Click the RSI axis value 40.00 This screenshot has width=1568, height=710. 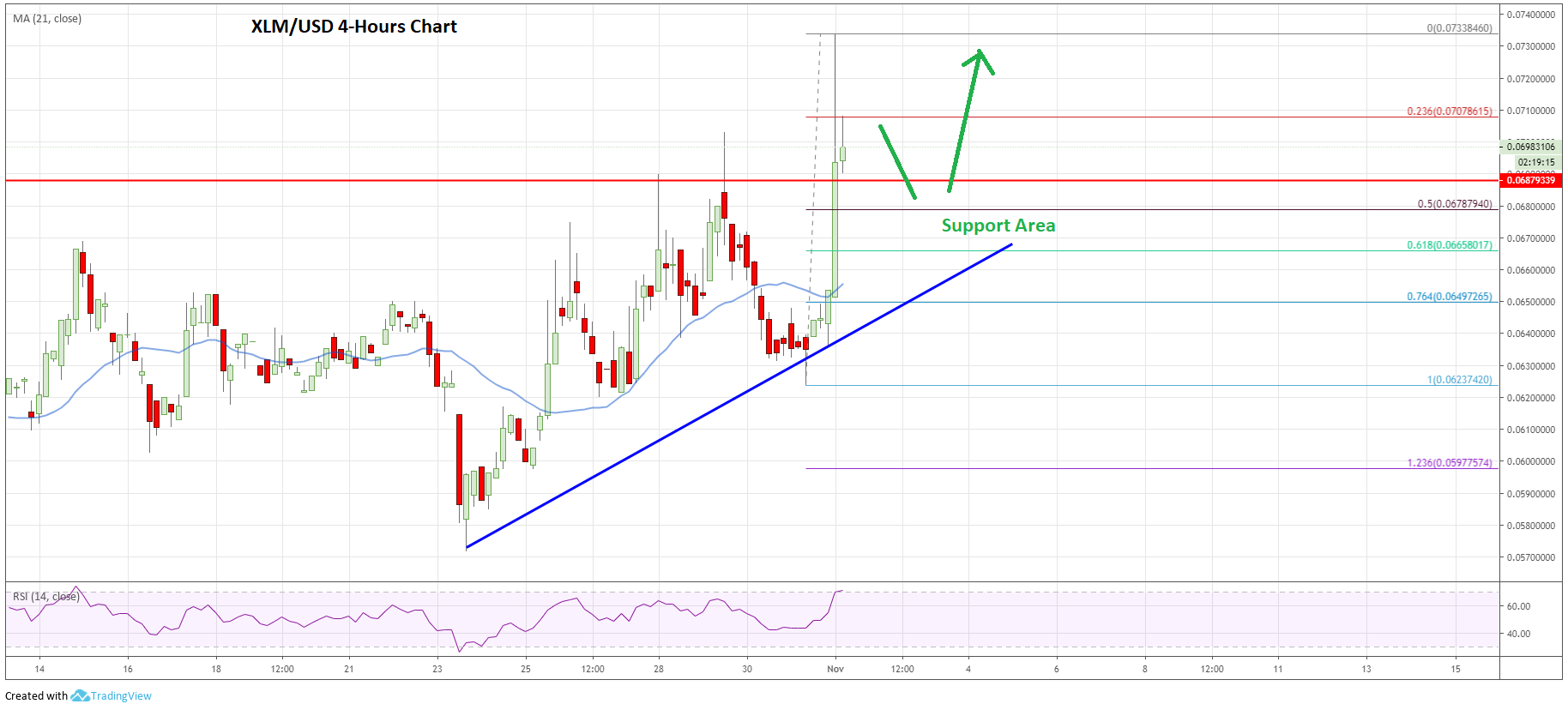point(1518,634)
